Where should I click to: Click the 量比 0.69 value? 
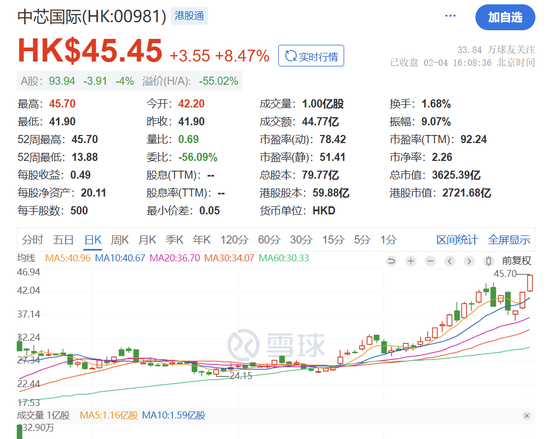[188, 139]
